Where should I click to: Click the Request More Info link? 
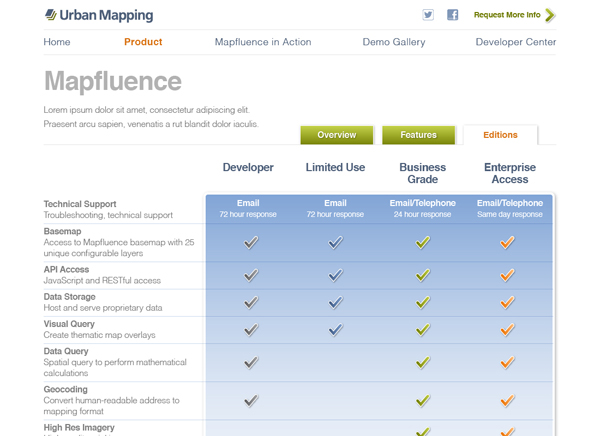507,15
